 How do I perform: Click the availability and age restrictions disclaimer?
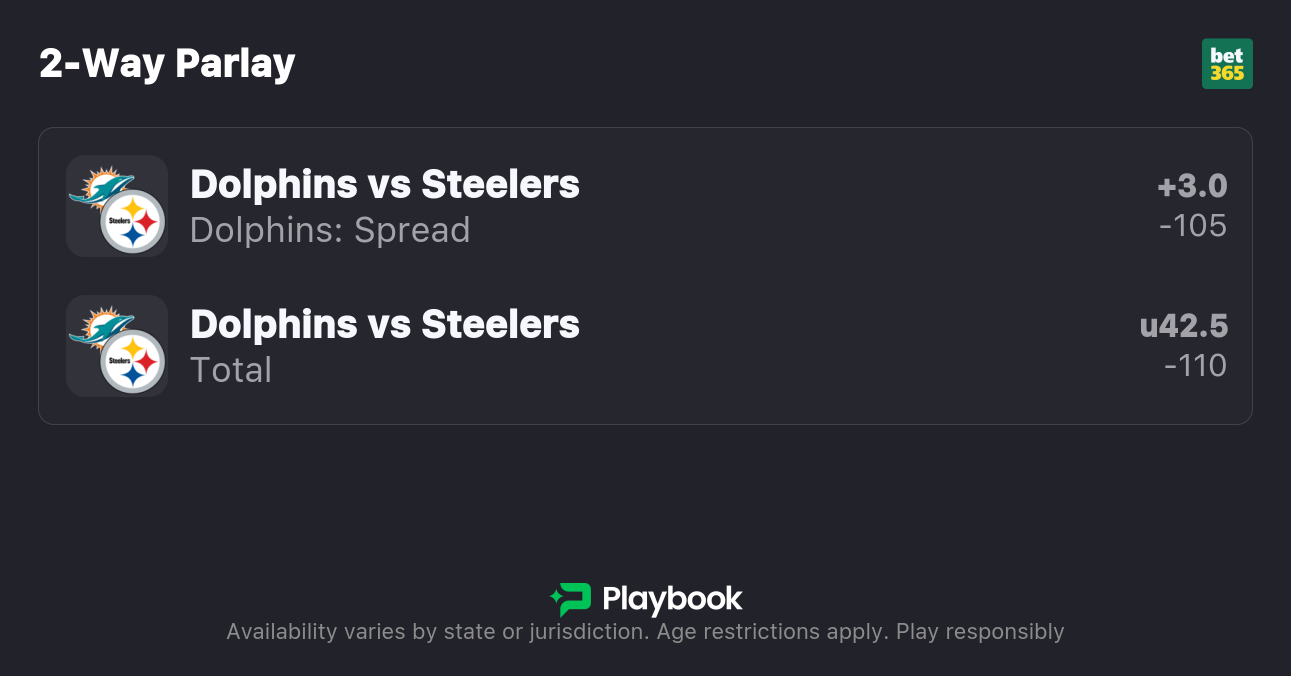click(x=645, y=632)
